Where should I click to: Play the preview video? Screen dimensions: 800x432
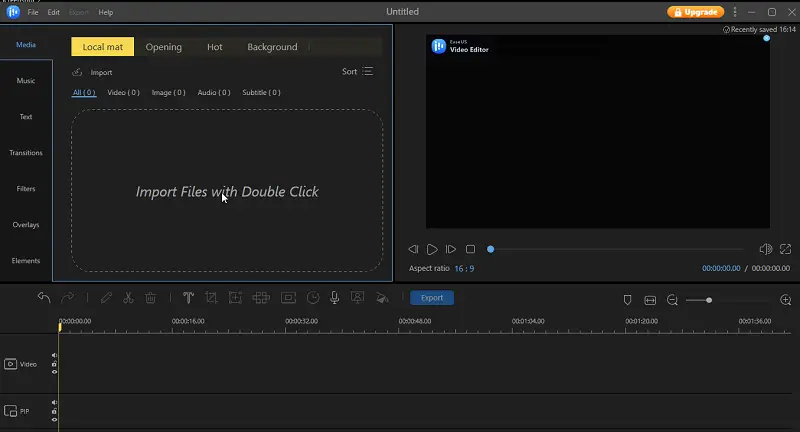pyautogui.click(x=432, y=249)
